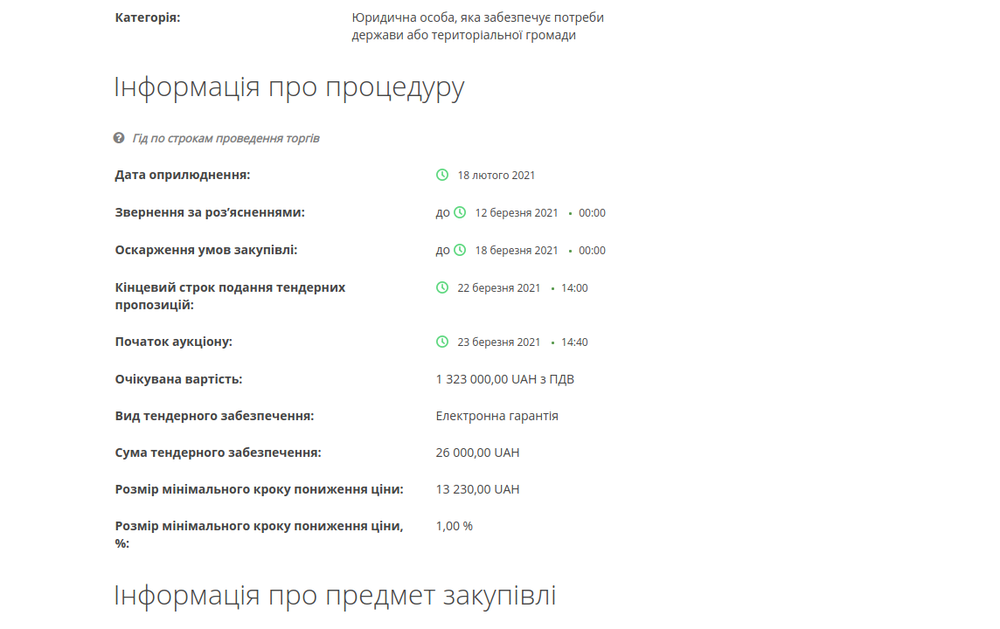This screenshot has height=629, width=1000.
Task: Select the date '22 березня 2021'
Action: click(499, 288)
